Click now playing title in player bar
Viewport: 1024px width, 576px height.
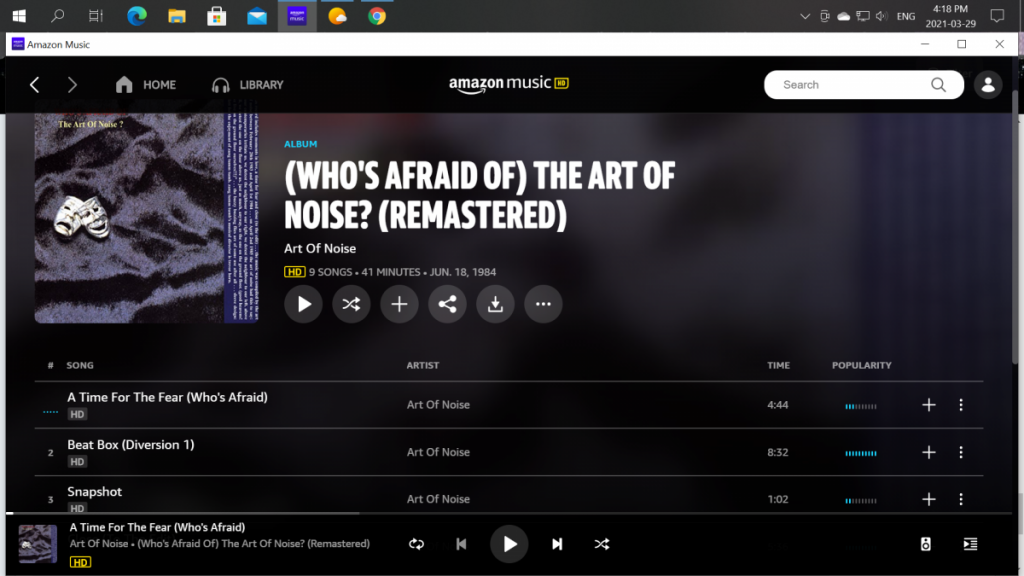tap(157, 527)
